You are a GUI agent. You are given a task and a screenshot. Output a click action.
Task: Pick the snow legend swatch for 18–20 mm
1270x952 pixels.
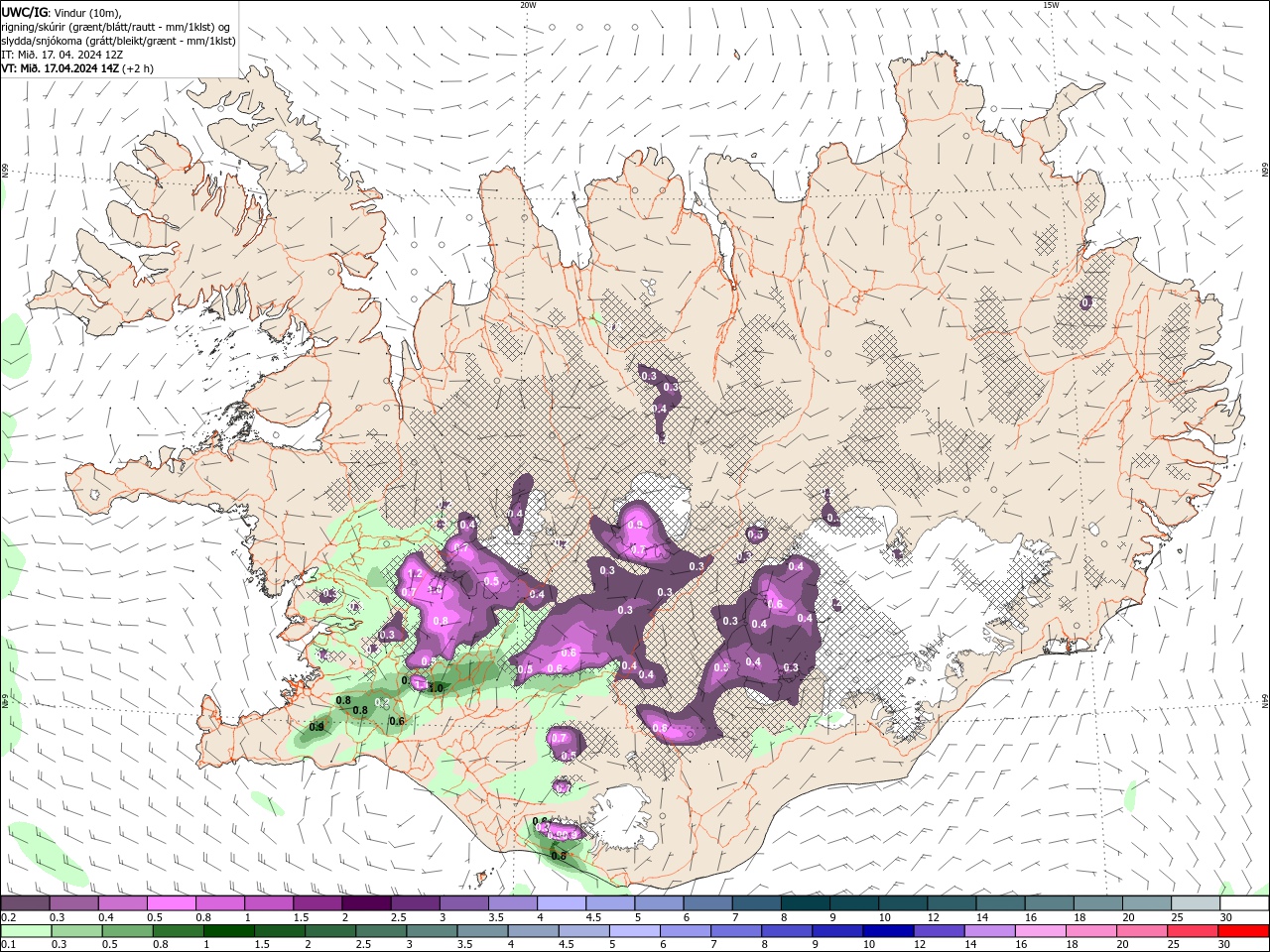pyautogui.click(x=1096, y=903)
